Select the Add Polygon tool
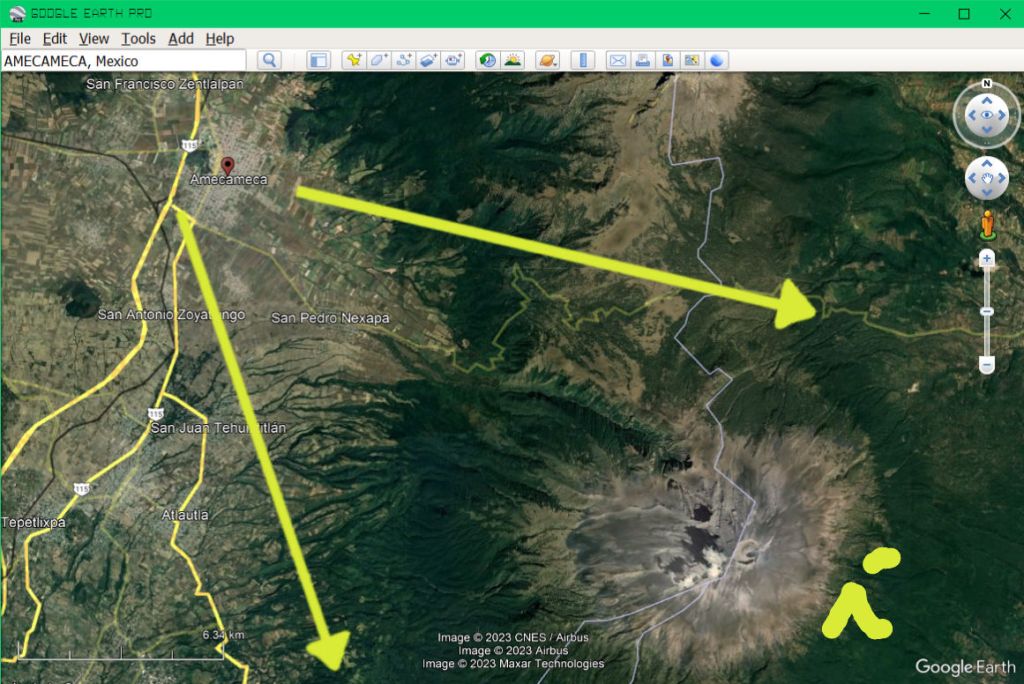 379,60
